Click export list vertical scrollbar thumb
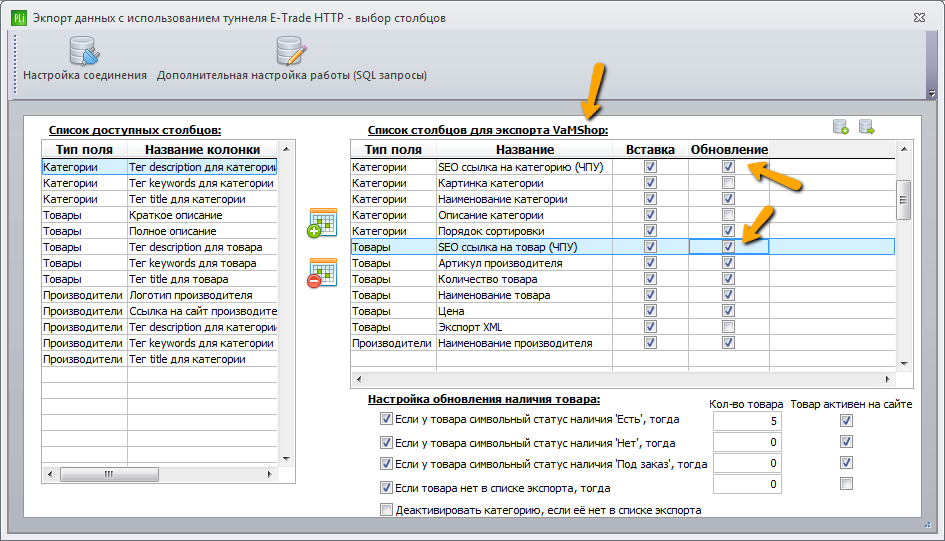 (903, 200)
